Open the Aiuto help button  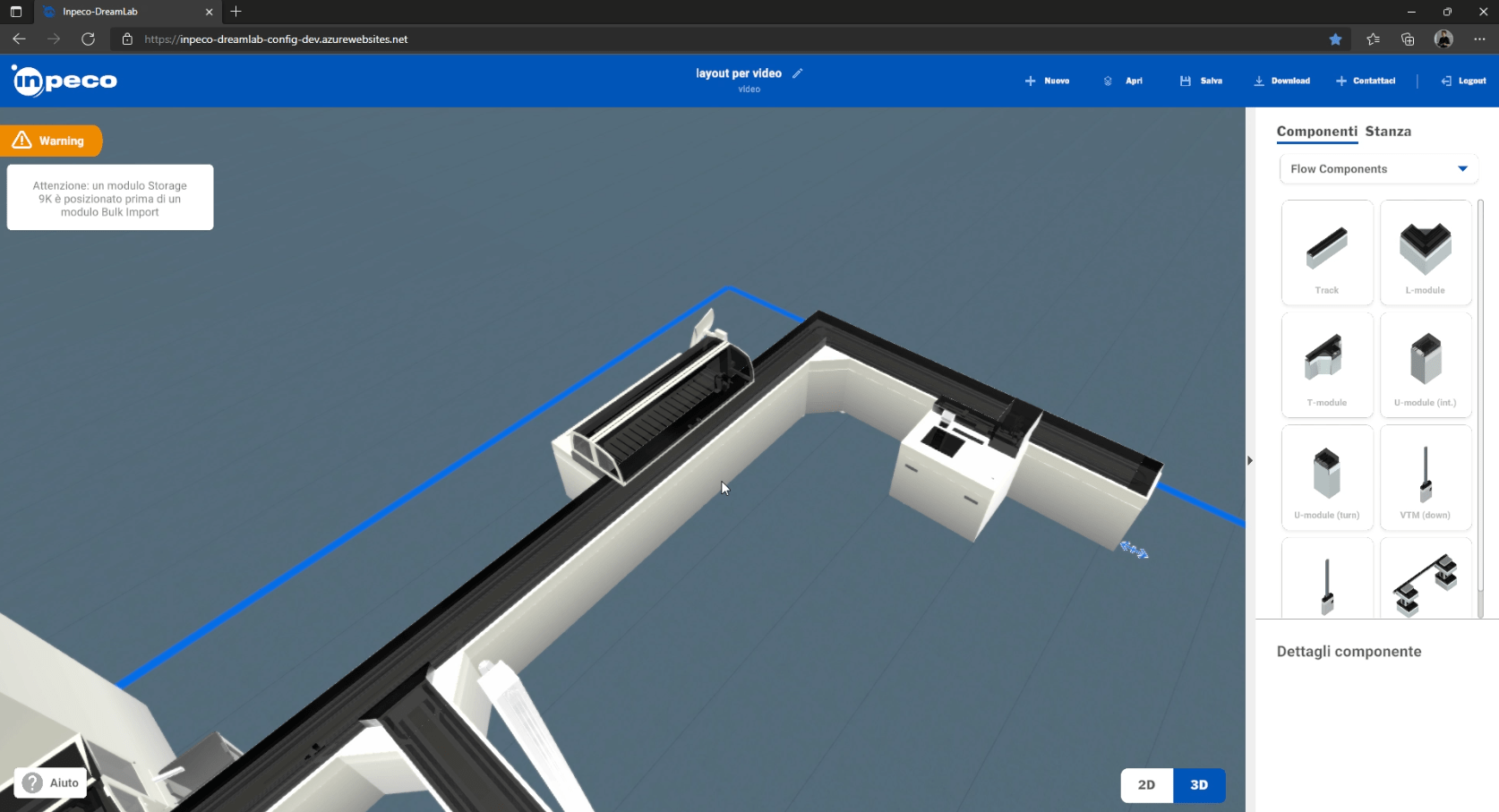click(51, 782)
